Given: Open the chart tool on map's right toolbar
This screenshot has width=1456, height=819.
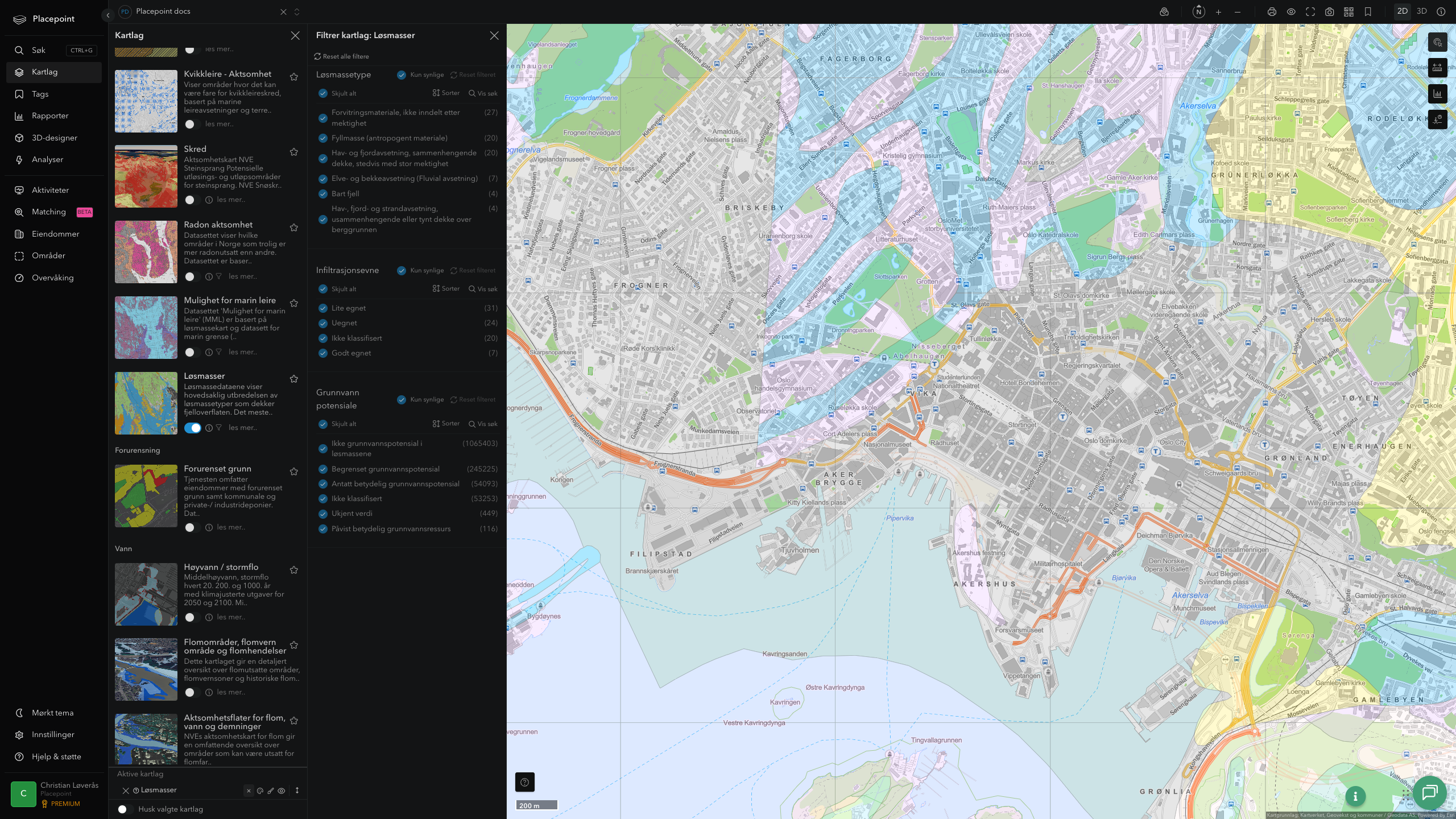Looking at the screenshot, I should point(1437,94).
